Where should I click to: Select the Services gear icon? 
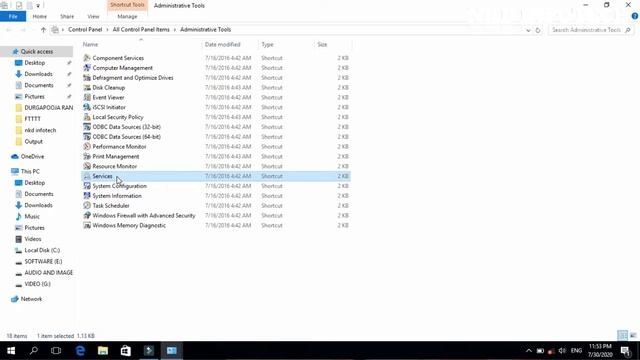coord(87,176)
